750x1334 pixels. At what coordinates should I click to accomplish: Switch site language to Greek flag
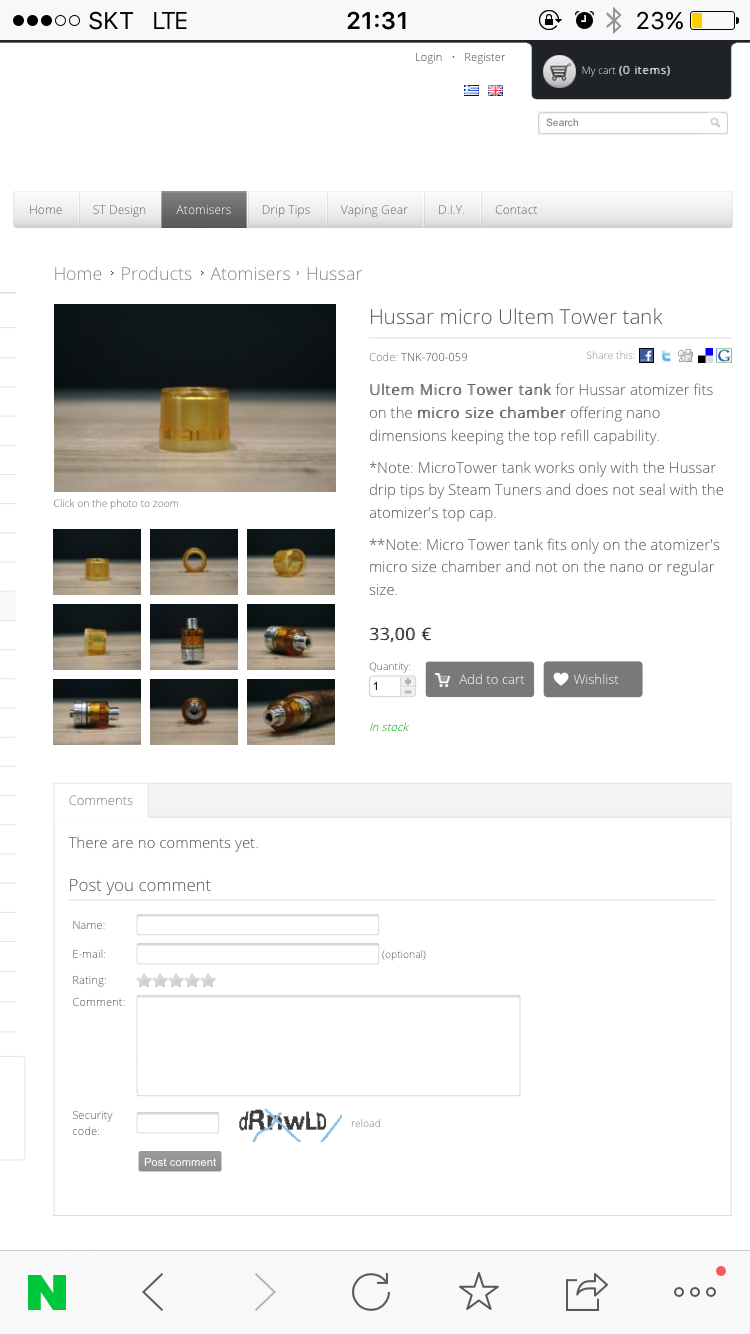(471, 90)
